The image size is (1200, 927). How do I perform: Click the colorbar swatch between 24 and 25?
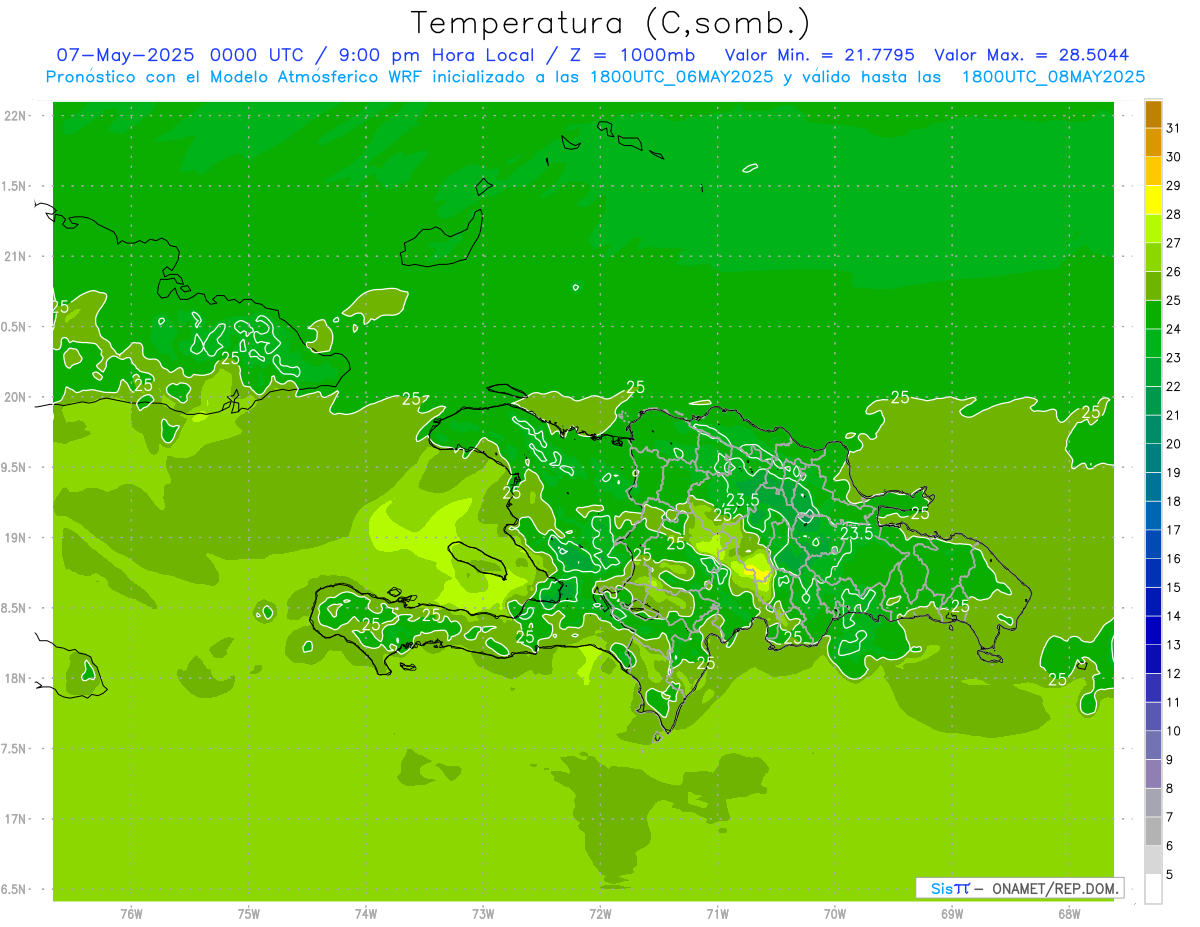1153,315
